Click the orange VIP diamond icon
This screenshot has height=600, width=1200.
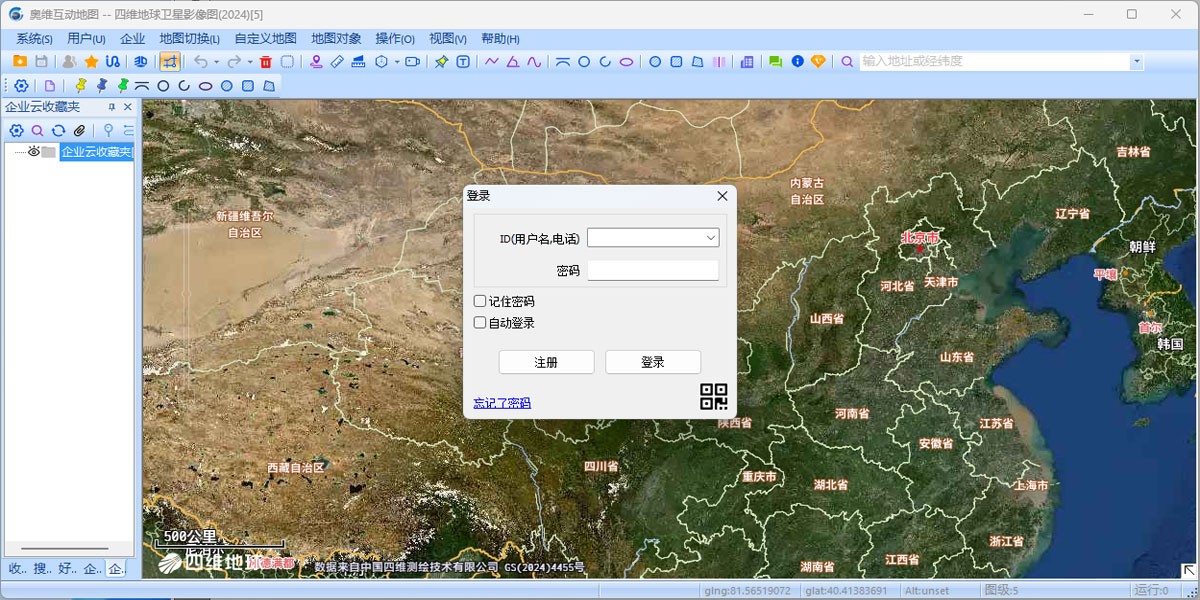tap(818, 62)
